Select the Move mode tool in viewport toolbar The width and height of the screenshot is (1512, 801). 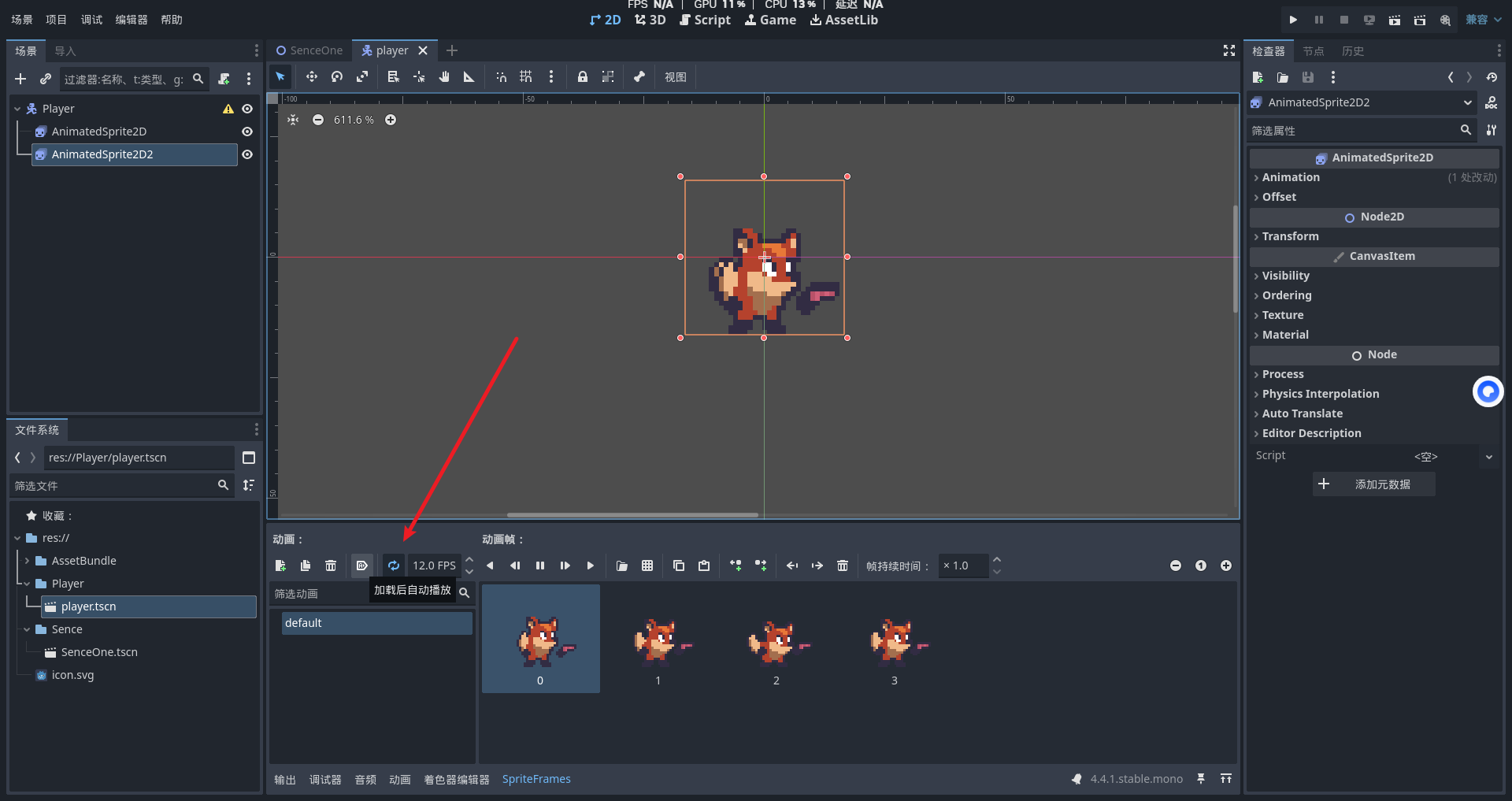click(x=312, y=77)
